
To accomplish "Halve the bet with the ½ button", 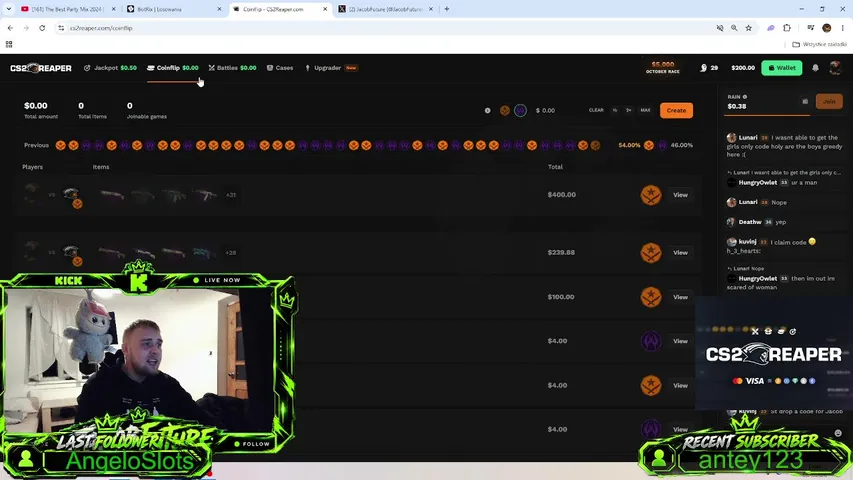I will tap(615, 110).
